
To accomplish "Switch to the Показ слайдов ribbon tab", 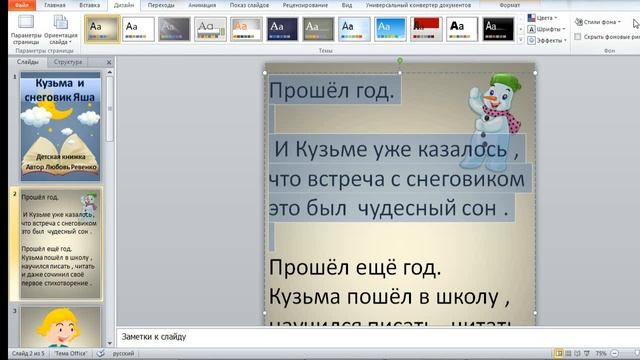I will (x=249, y=5).
